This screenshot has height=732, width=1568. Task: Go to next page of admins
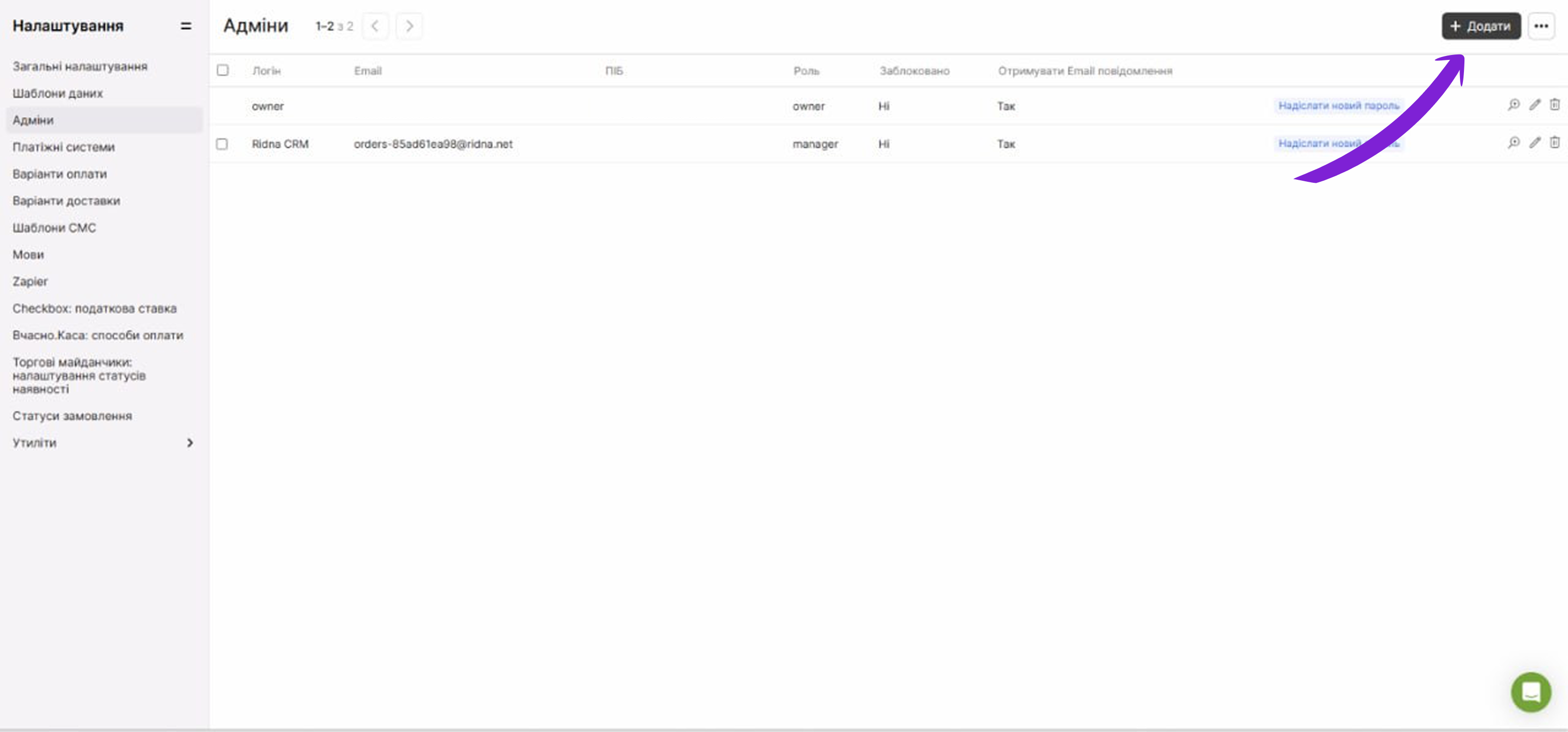tap(409, 26)
